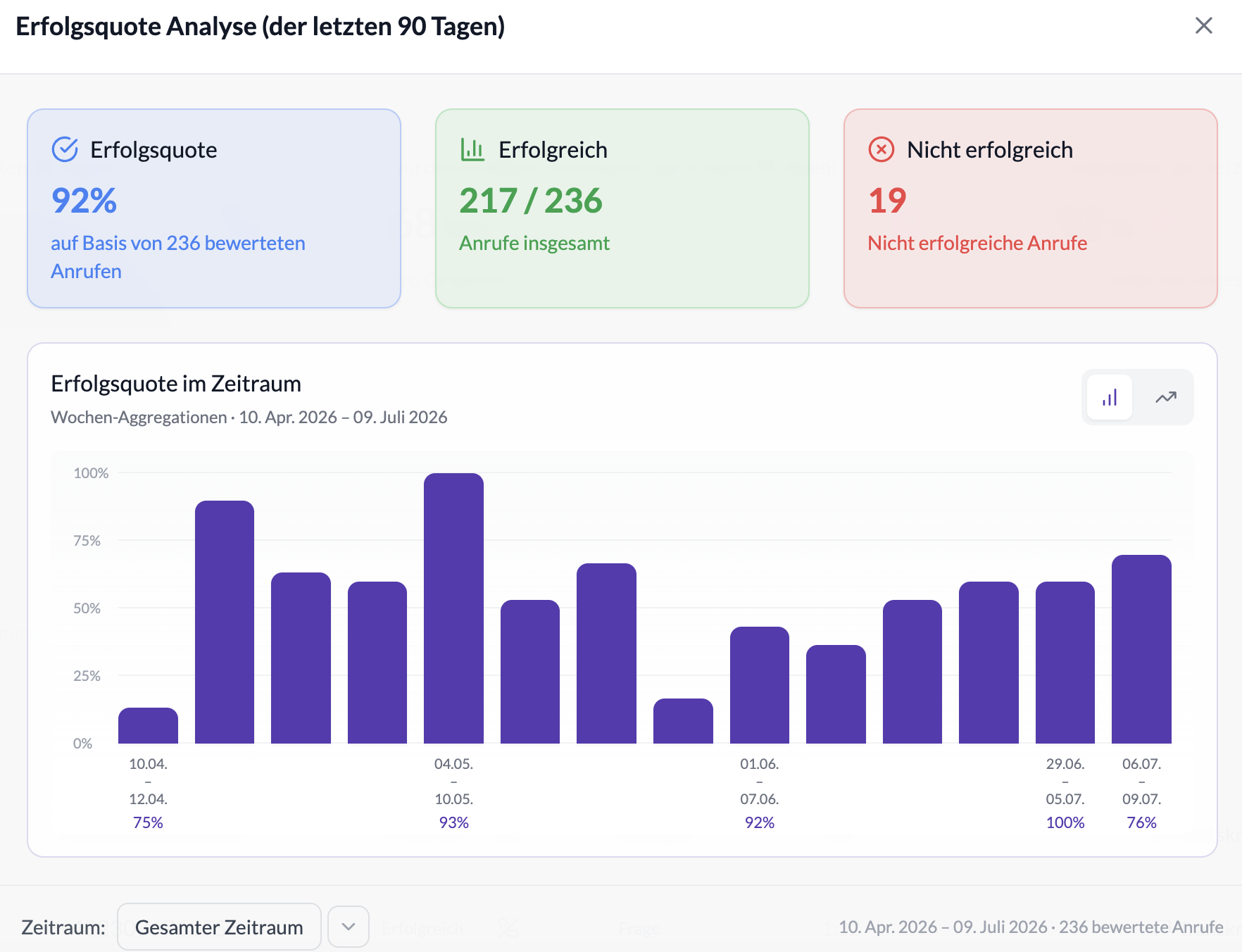Click the 75% label under first week
The image size is (1242, 952).
[x=148, y=822]
